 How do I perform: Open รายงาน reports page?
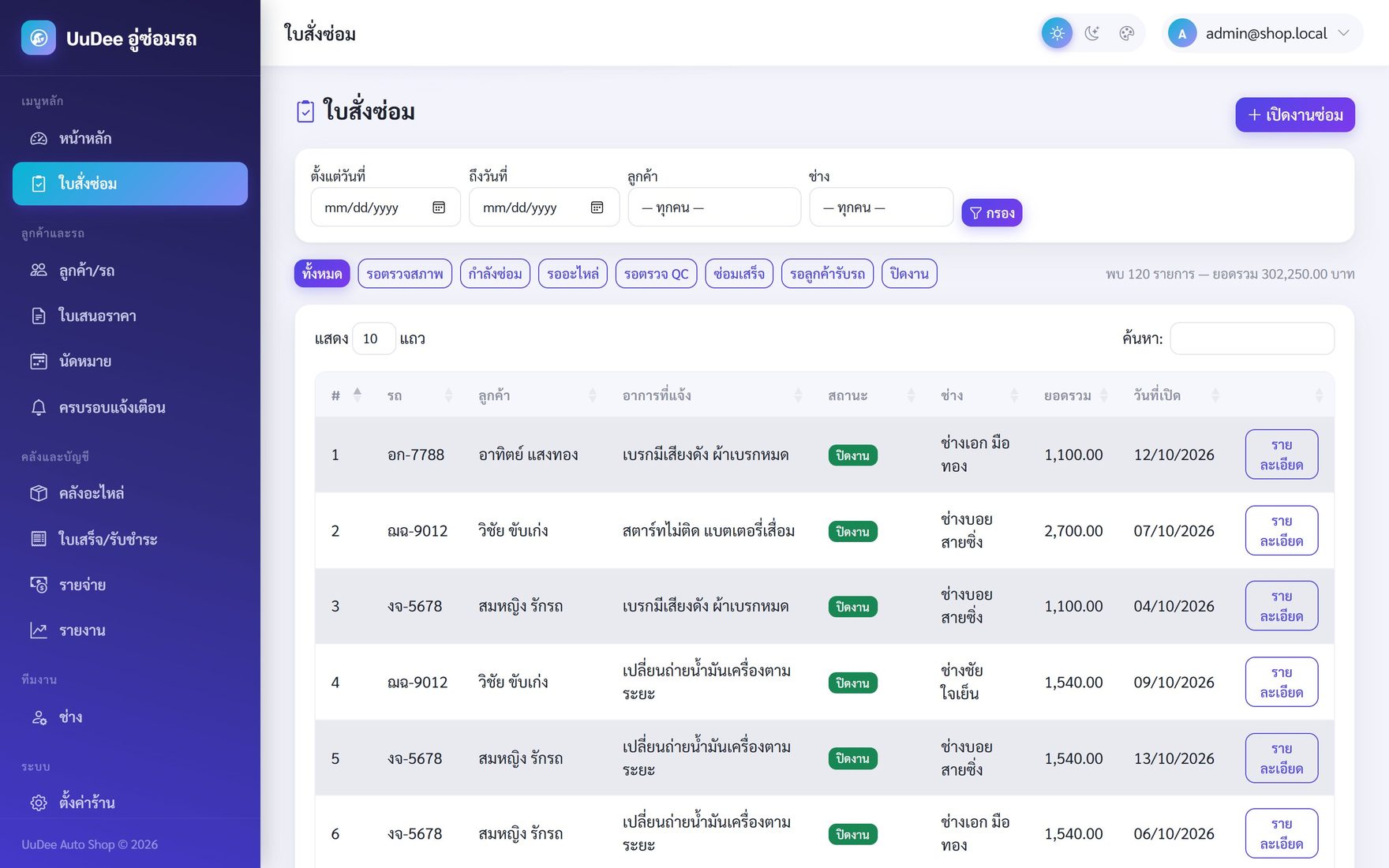[130, 630]
